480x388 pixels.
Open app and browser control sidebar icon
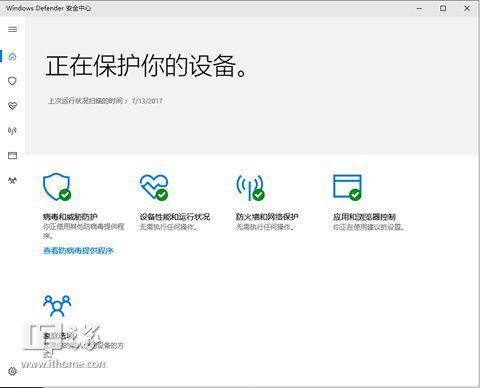[12, 156]
